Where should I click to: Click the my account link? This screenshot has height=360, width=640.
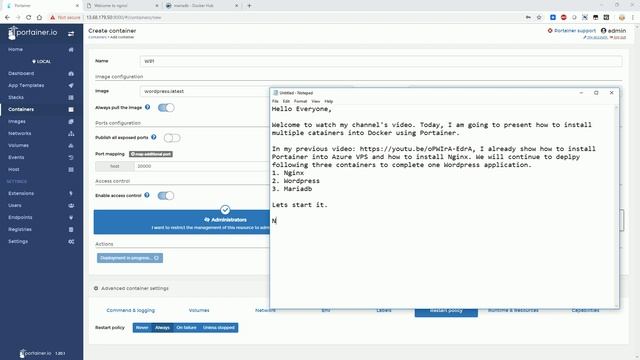pyautogui.click(x=596, y=38)
